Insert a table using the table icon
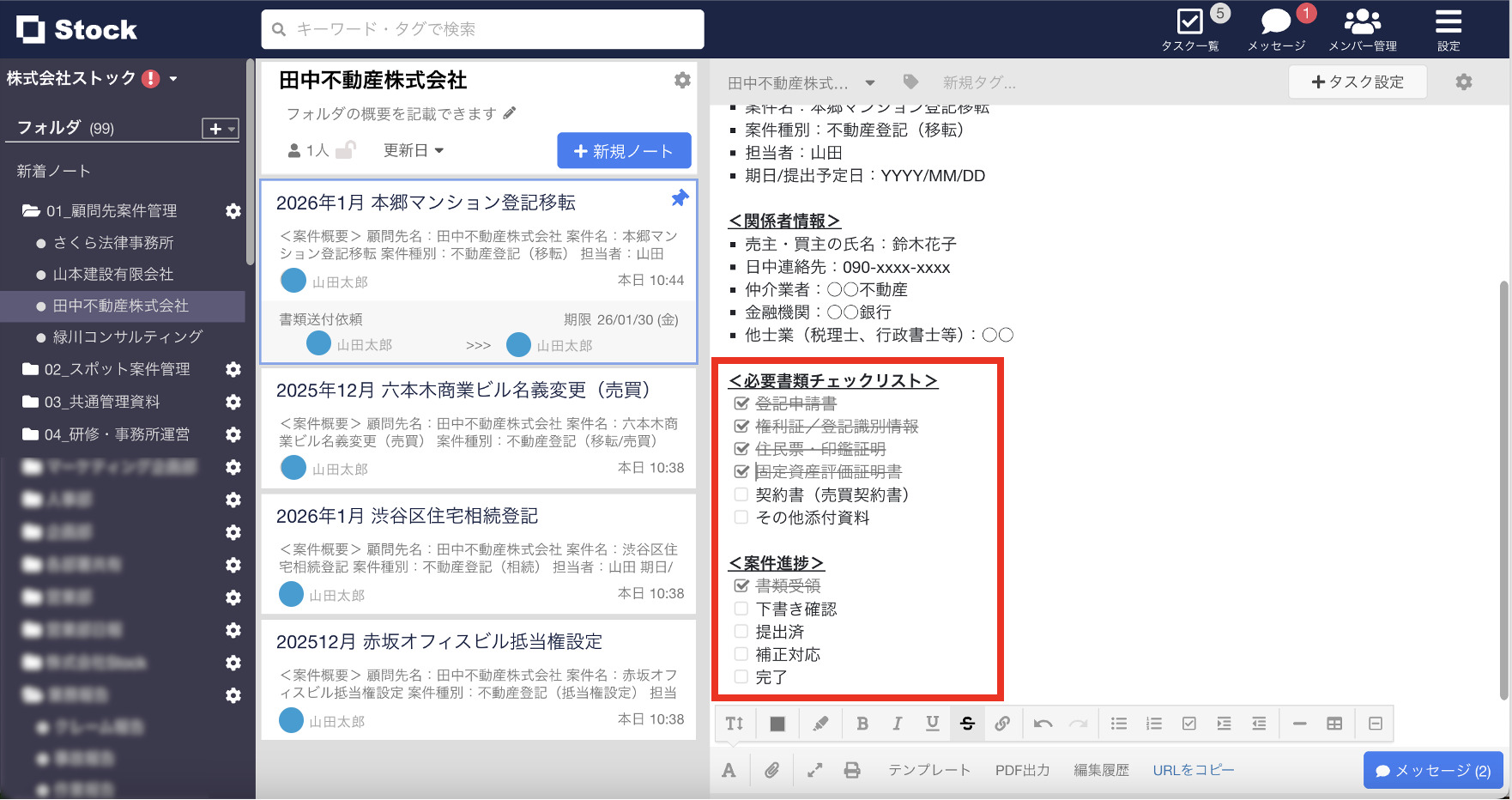Image resolution: width=1512 pixels, height=800 pixels. tap(1335, 724)
